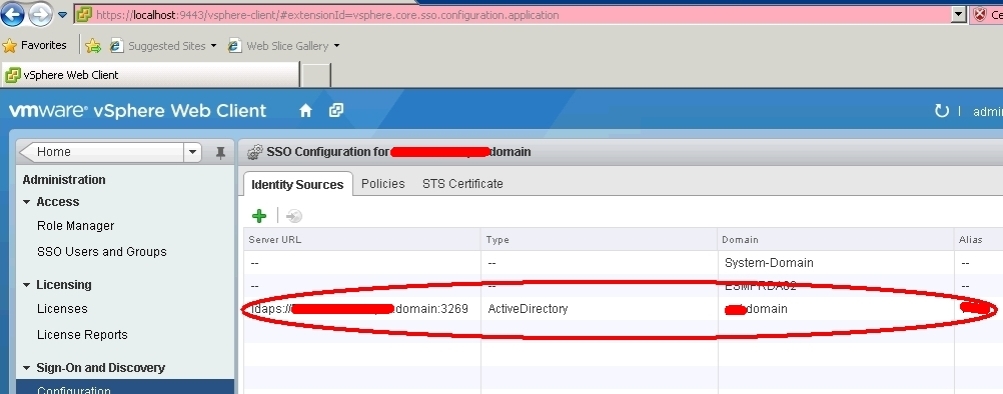Image resolution: width=1003 pixels, height=394 pixels.
Task: Switch to the Policies tab
Action: [383, 184]
